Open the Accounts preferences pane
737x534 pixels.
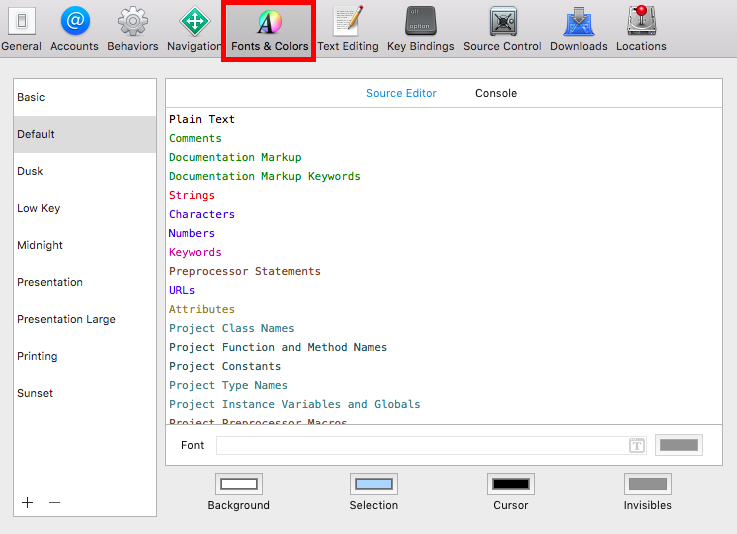pyautogui.click(x=74, y=29)
